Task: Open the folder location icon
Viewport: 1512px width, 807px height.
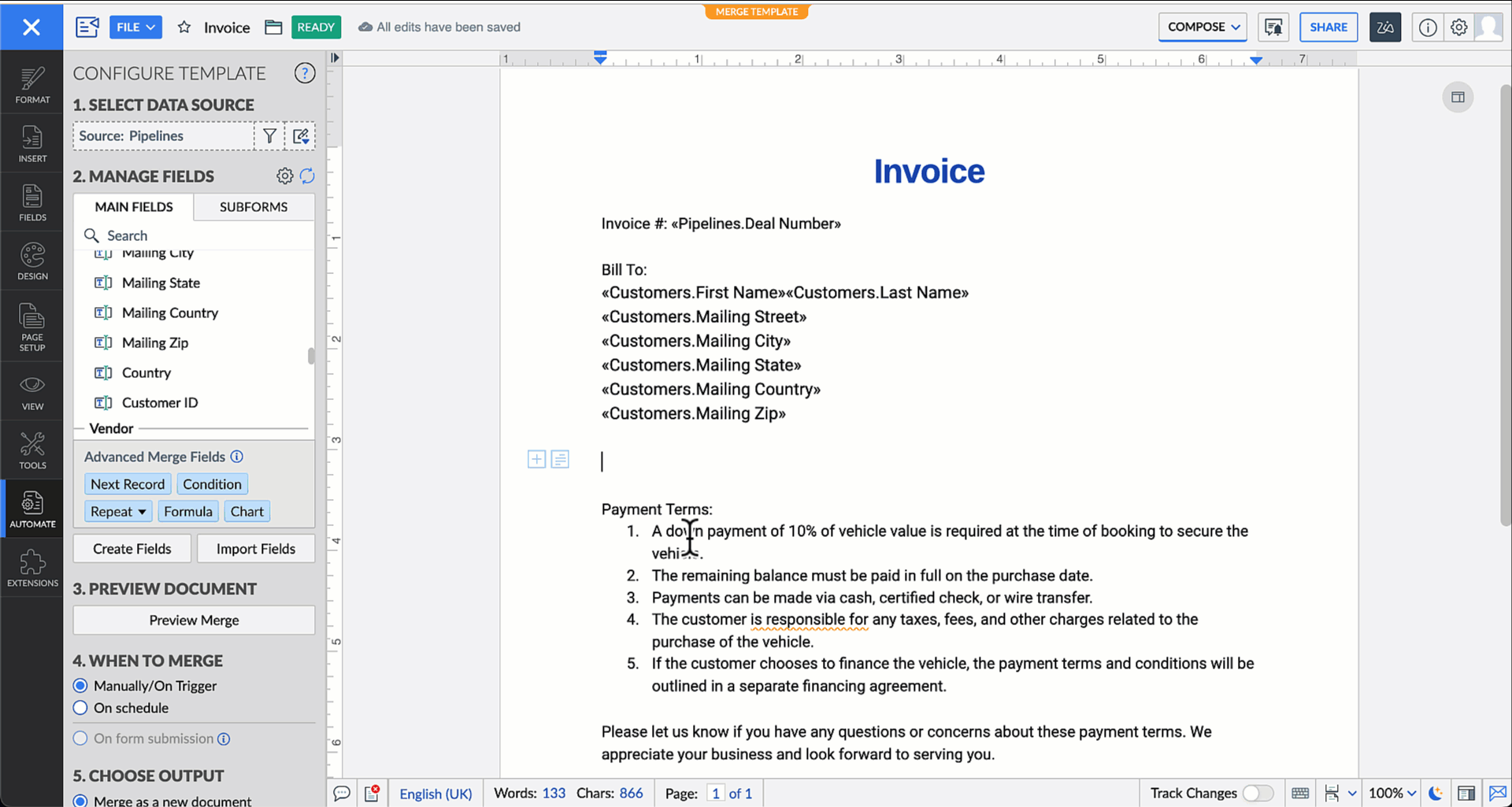Action: pyautogui.click(x=273, y=28)
